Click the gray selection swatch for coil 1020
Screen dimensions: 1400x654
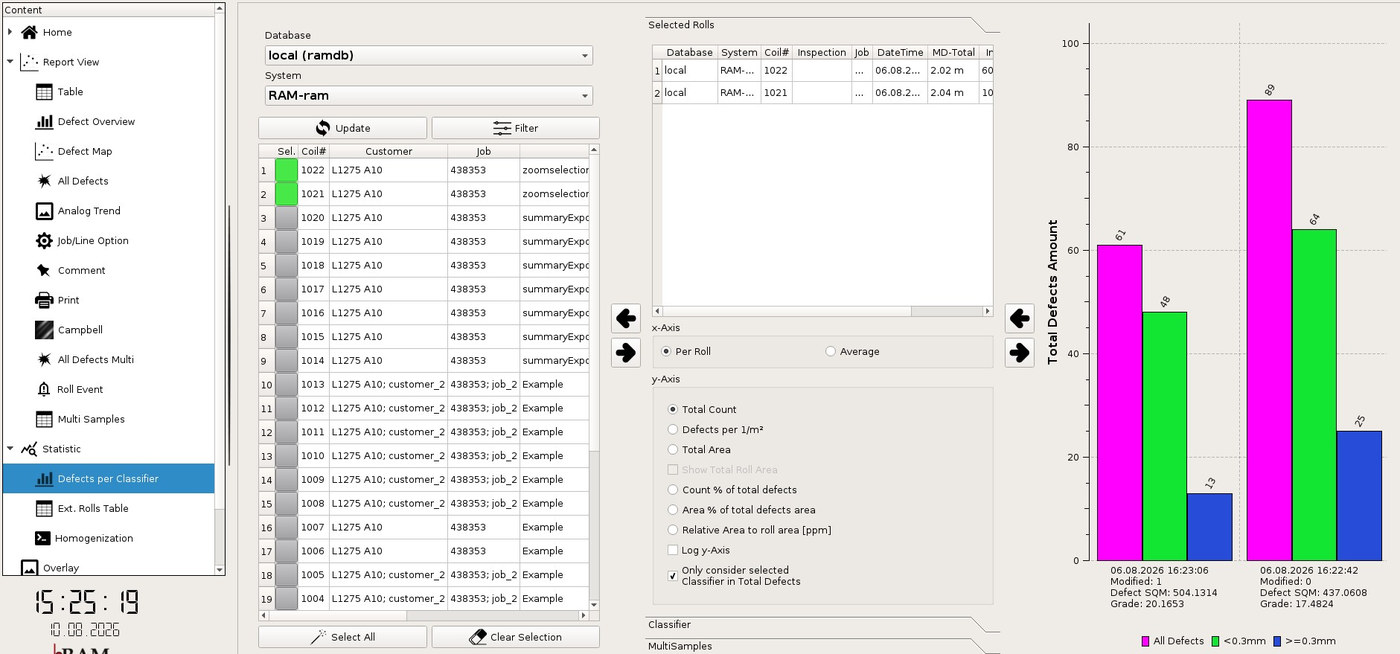[286, 218]
